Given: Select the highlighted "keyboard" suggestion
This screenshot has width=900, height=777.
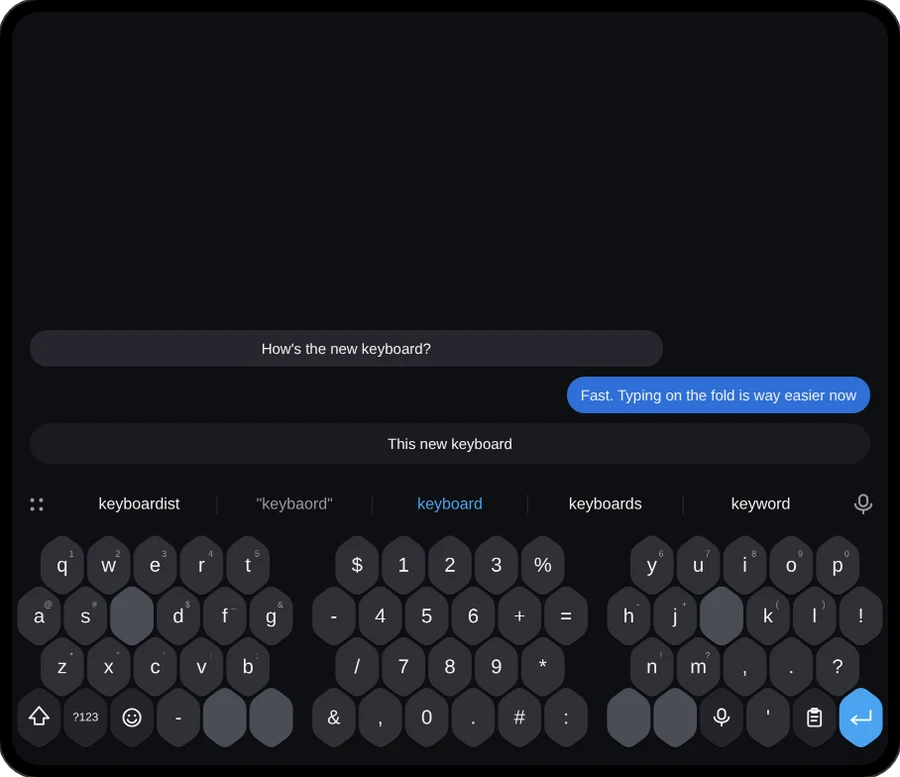Looking at the screenshot, I should (450, 504).
